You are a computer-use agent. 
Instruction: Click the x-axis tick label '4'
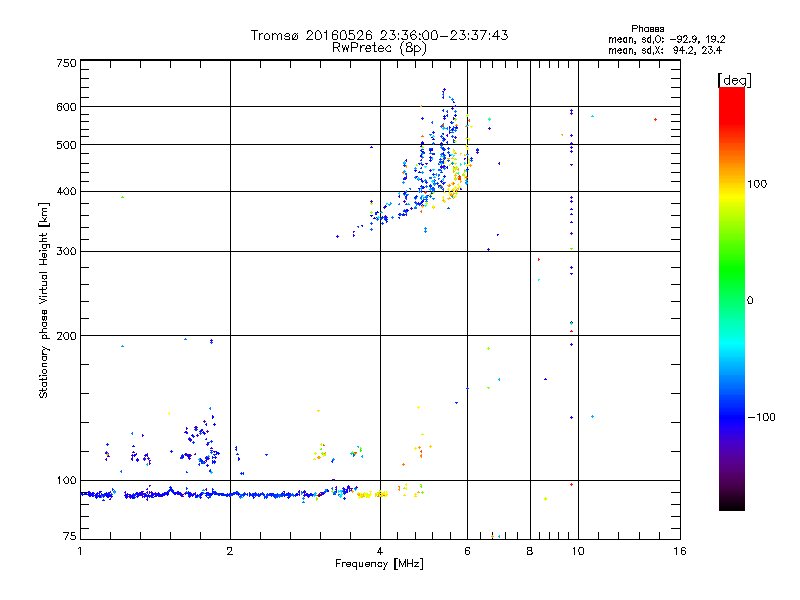tap(380, 551)
